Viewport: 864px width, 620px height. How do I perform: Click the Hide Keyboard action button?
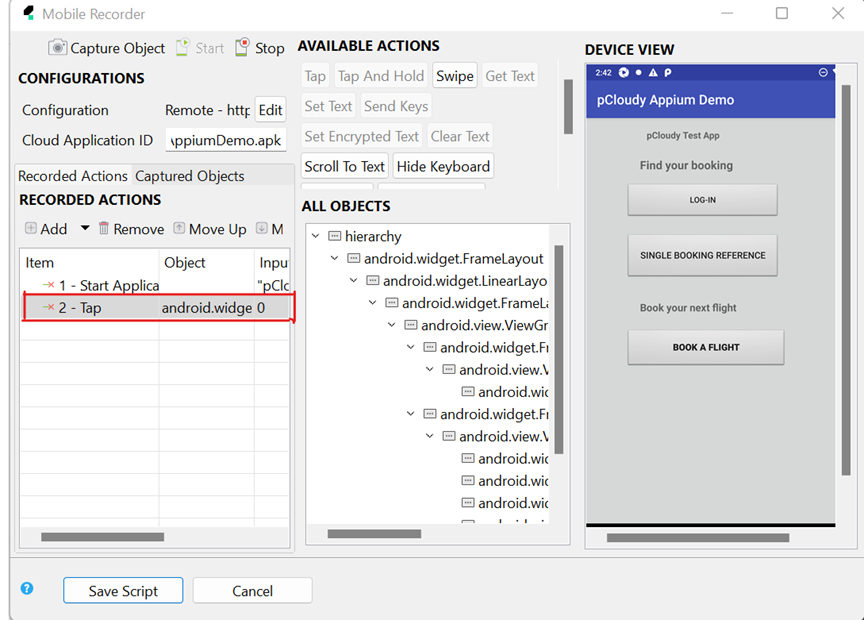click(x=443, y=166)
